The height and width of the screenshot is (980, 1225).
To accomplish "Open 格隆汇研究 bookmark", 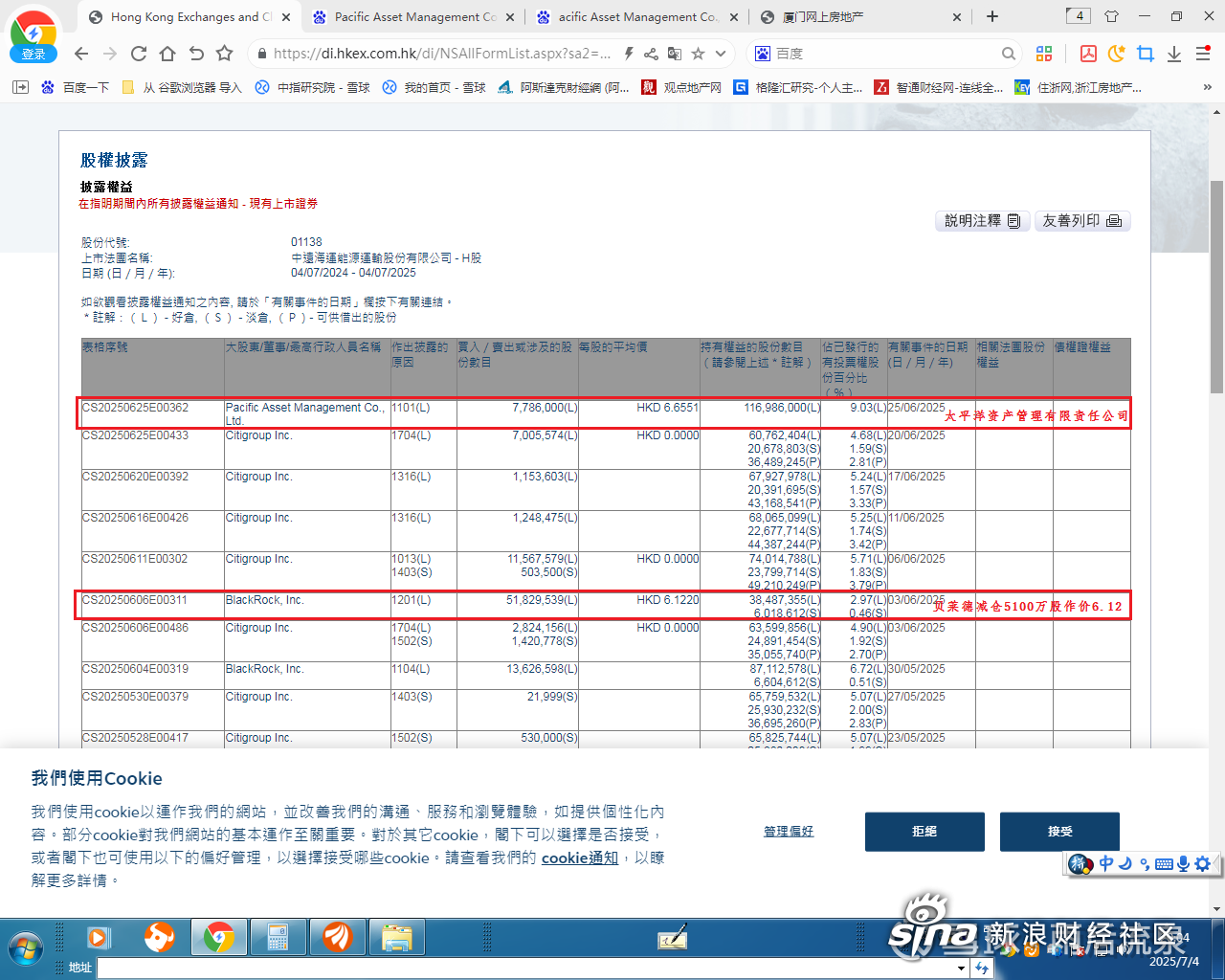I will point(798,87).
